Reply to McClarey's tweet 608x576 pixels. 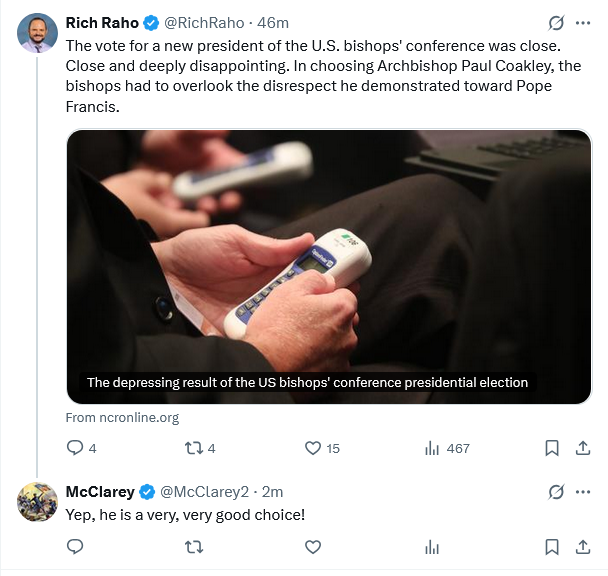tap(75, 547)
